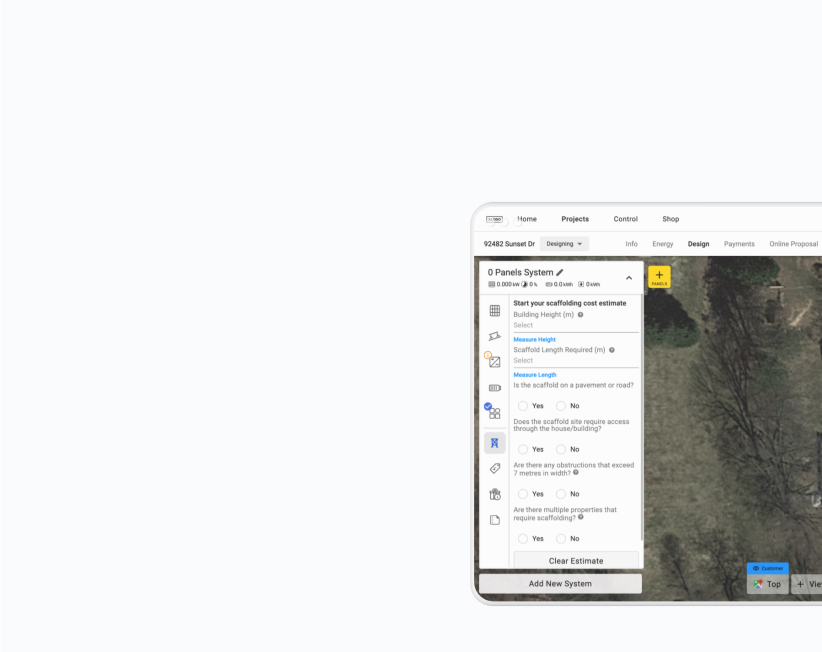The height and width of the screenshot is (652, 822).
Task: Open the Inverters tab icon
Action: tap(494, 362)
